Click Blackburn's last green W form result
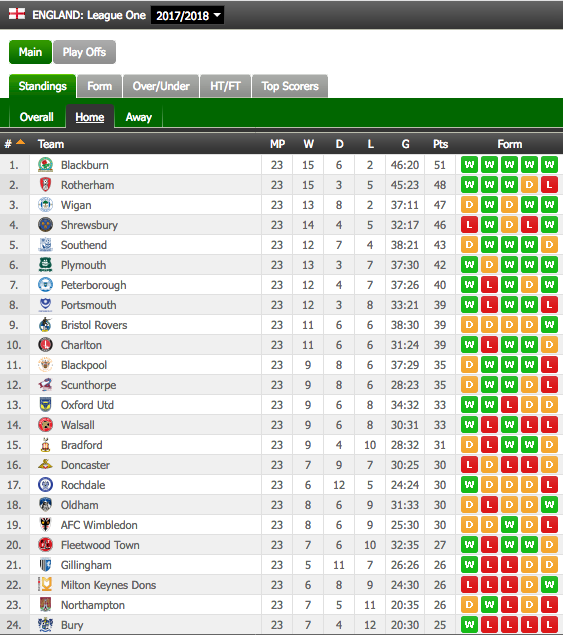 [x=549, y=165]
